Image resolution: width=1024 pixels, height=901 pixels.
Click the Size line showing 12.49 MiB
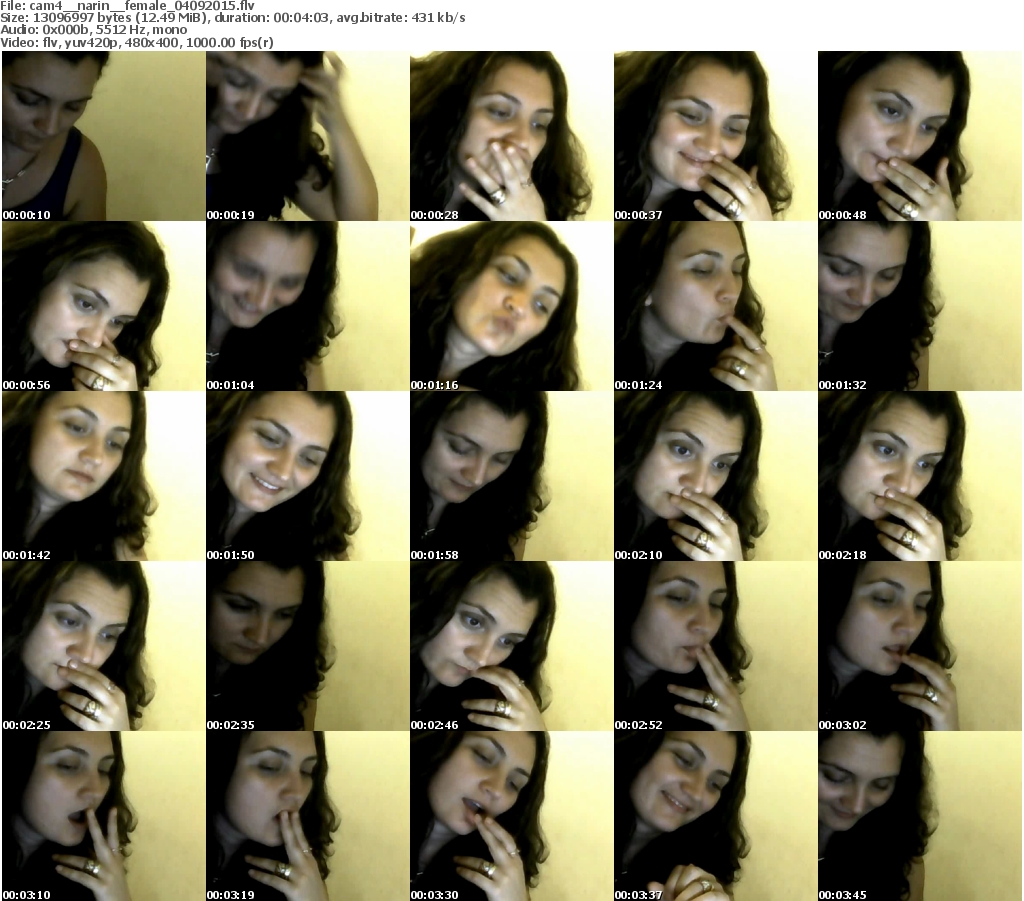[232, 18]
